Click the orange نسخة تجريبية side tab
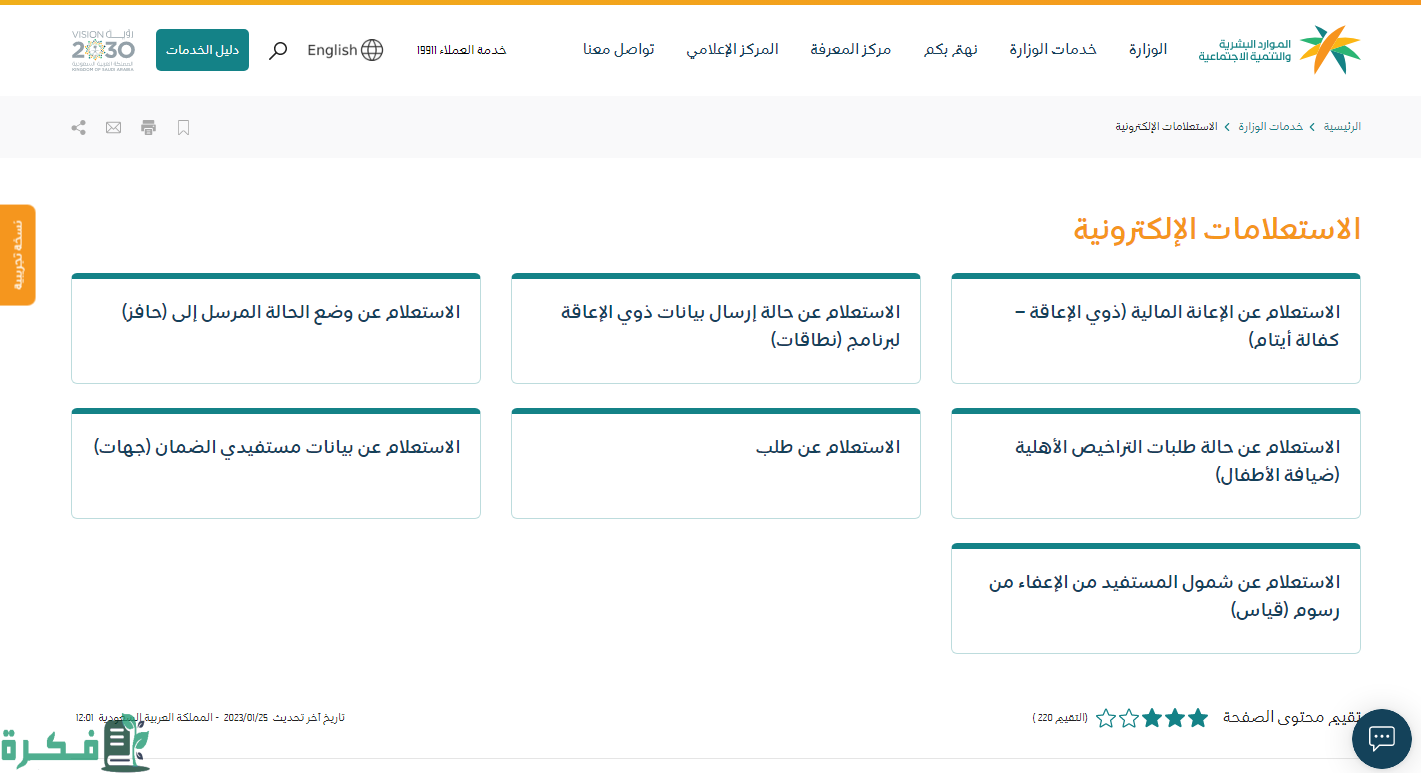1421x773 pixels. (x=18, y=255)
